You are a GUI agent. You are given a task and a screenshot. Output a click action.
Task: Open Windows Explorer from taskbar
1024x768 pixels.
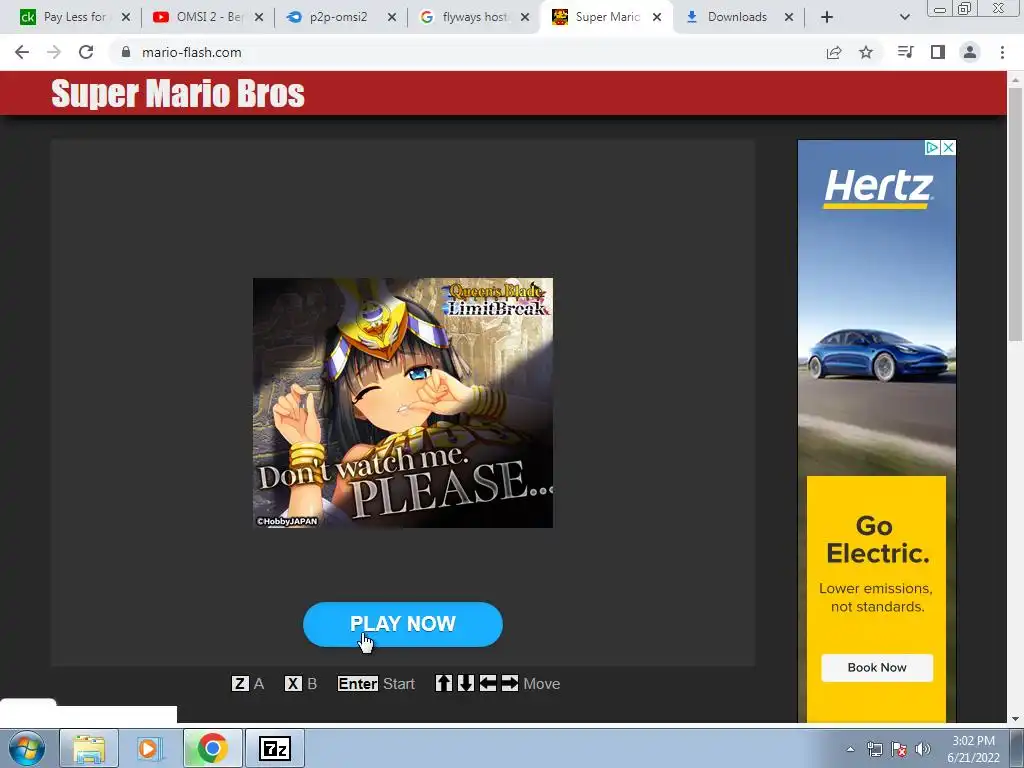[x=89, y=748]
